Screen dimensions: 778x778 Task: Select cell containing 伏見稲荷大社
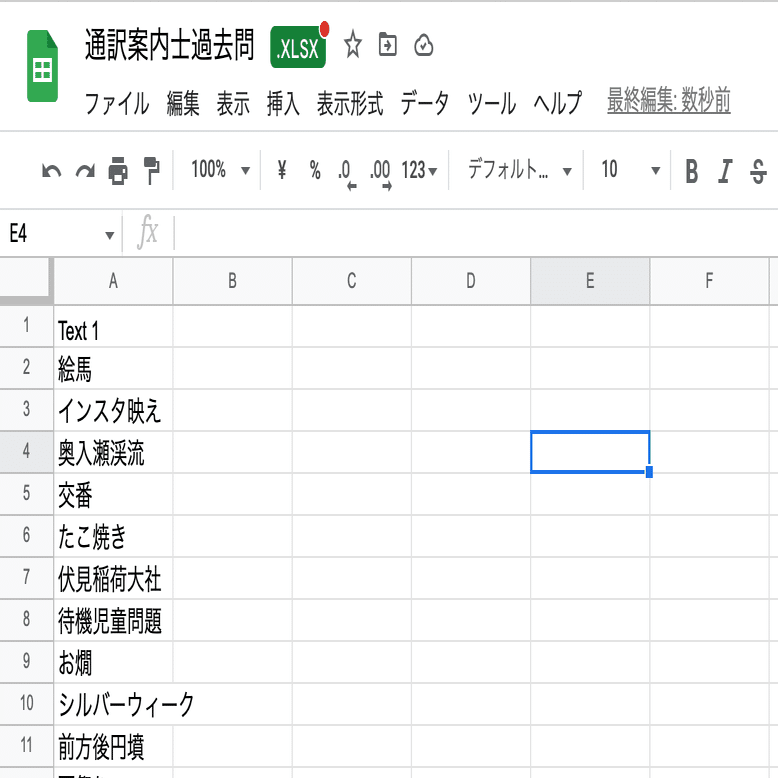coord(113,578)
